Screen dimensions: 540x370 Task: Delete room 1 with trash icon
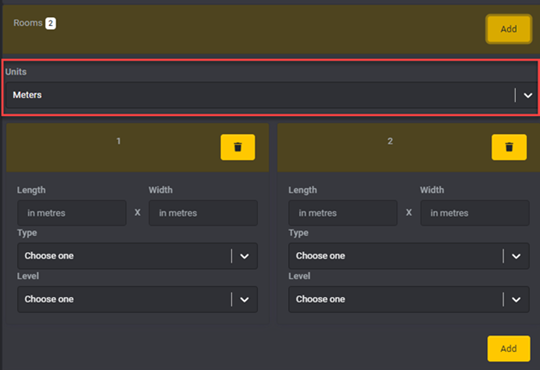(238, 147)
